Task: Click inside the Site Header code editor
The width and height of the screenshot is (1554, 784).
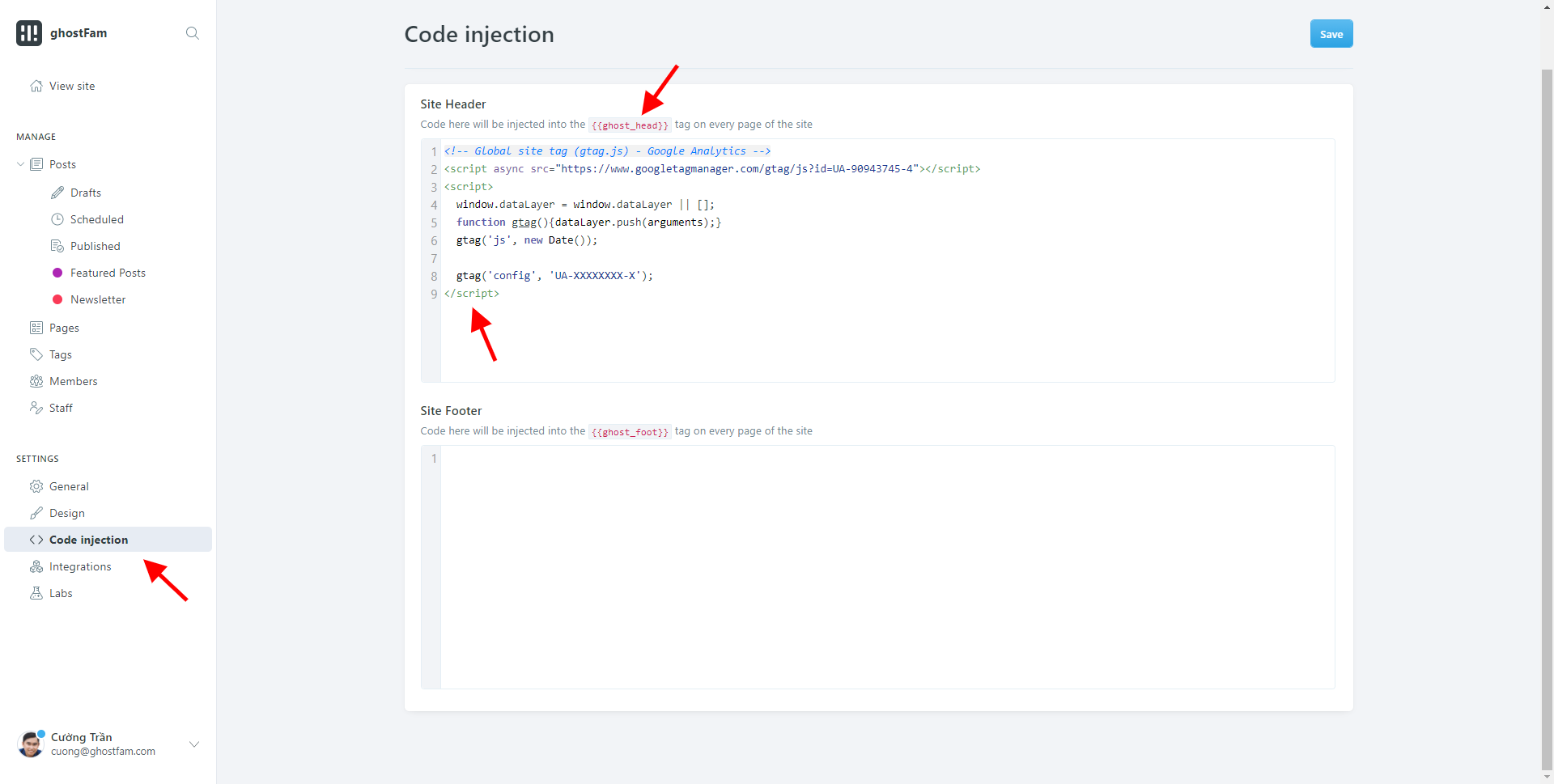Action: tap(877, 261)
